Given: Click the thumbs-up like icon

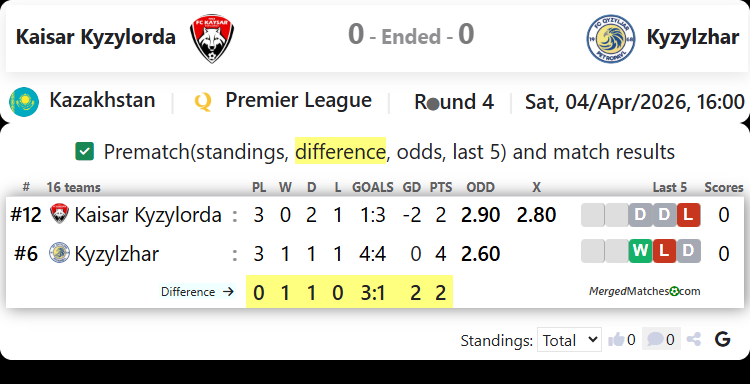Looking at the screenshot, I should coord(616,340).
